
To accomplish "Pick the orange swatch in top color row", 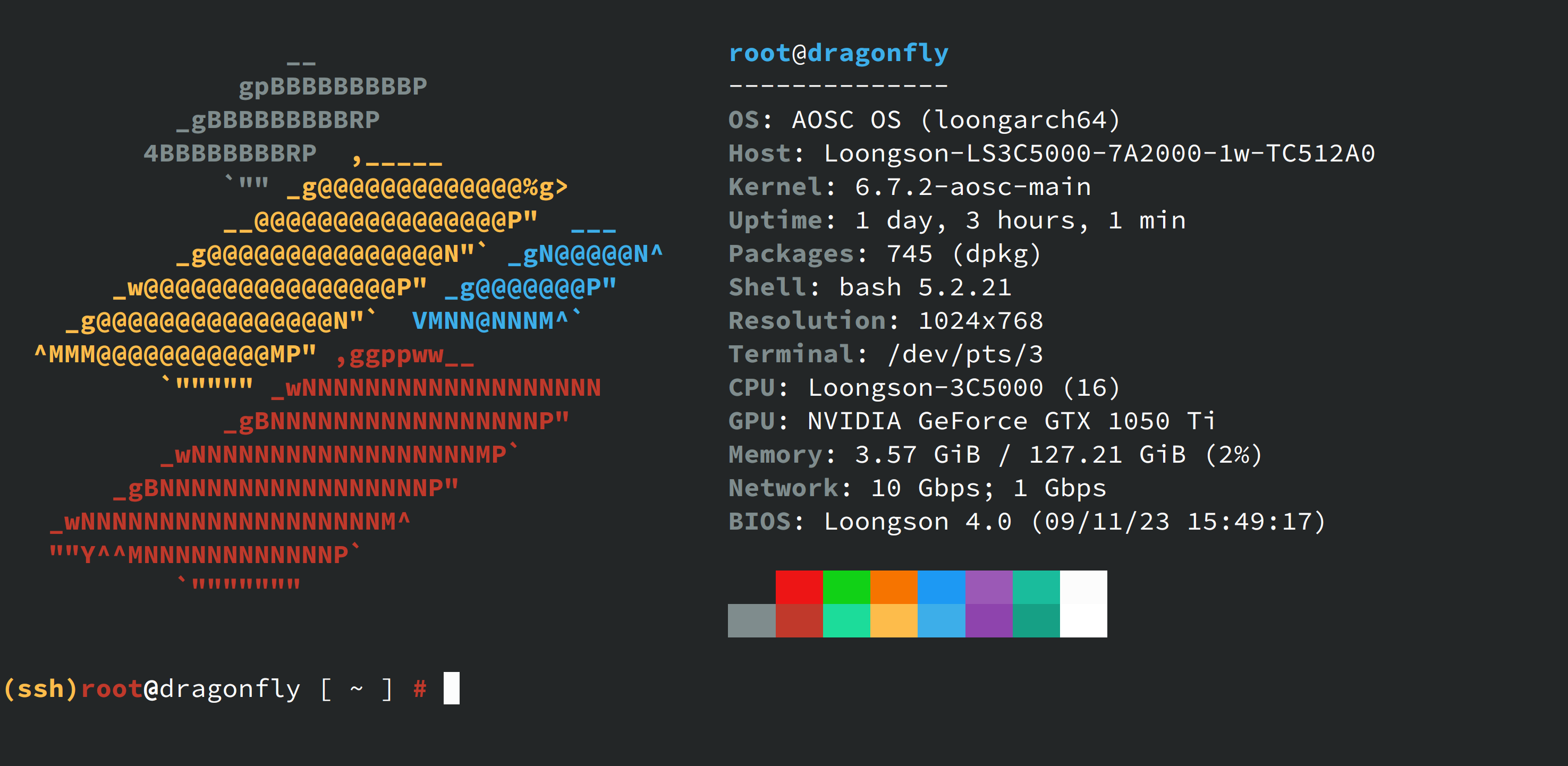I will (x=894, y=586).
